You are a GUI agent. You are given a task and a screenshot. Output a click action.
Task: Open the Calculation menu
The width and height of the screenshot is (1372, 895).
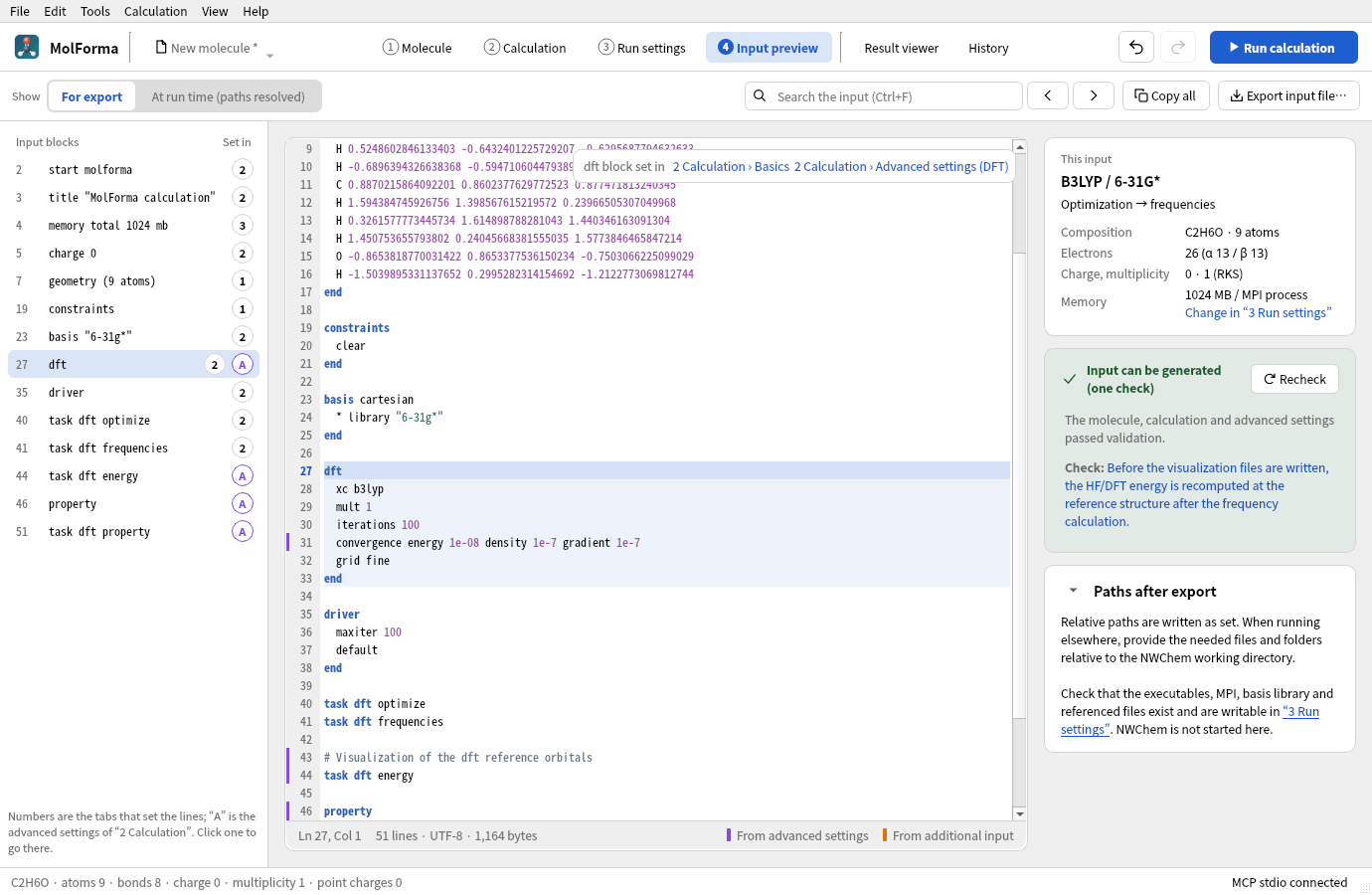pos(155,11)
